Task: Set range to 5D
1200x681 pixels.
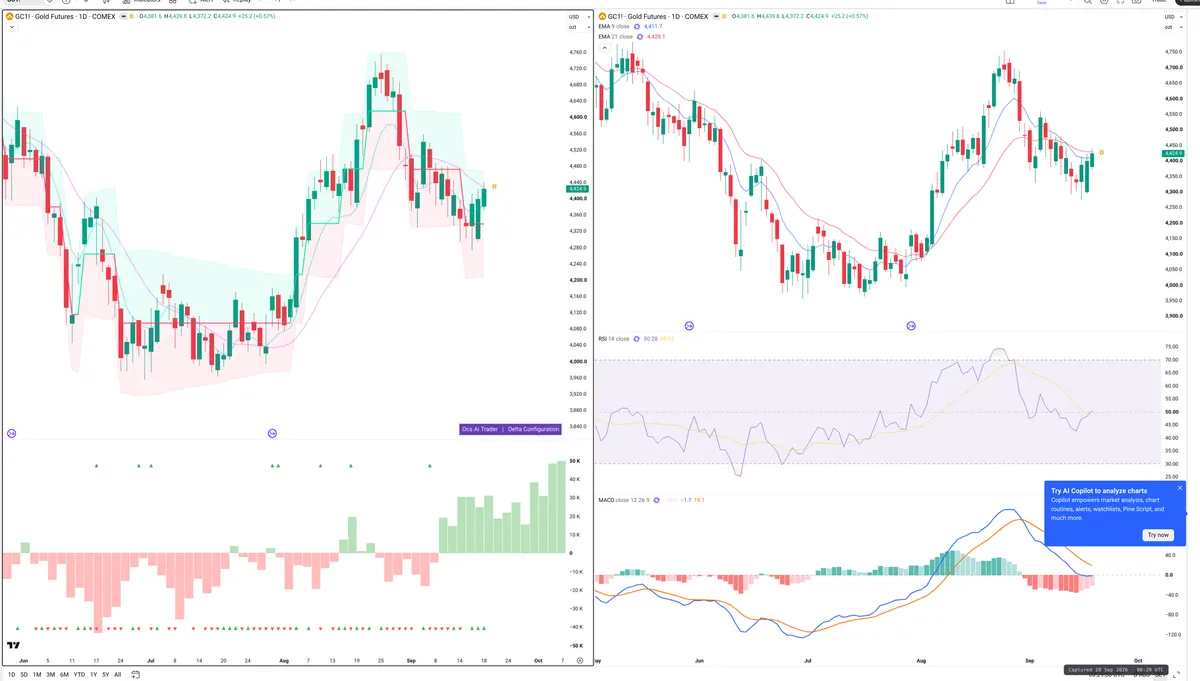Action: tap(24, 675)
